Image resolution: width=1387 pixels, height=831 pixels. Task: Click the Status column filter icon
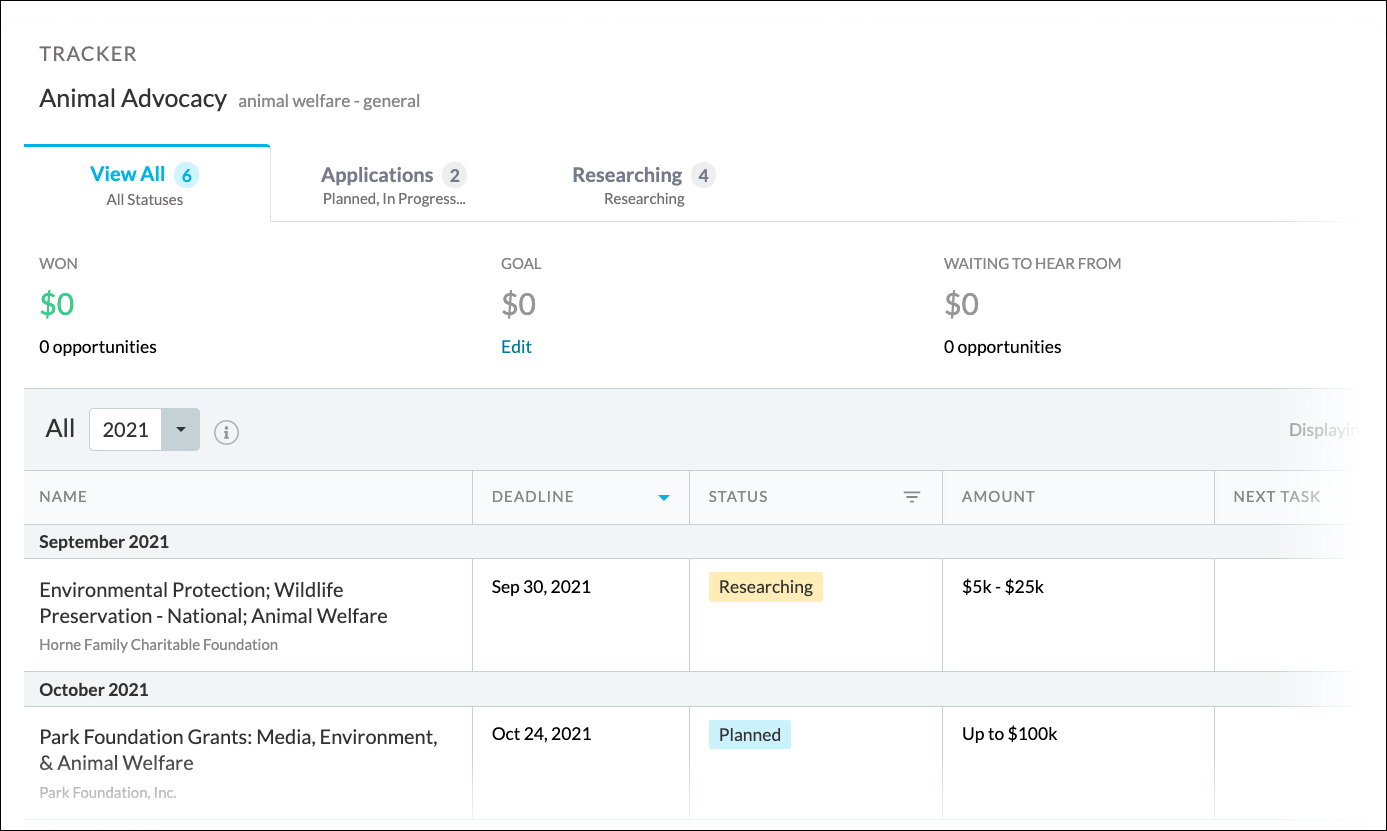coord(911,497)
